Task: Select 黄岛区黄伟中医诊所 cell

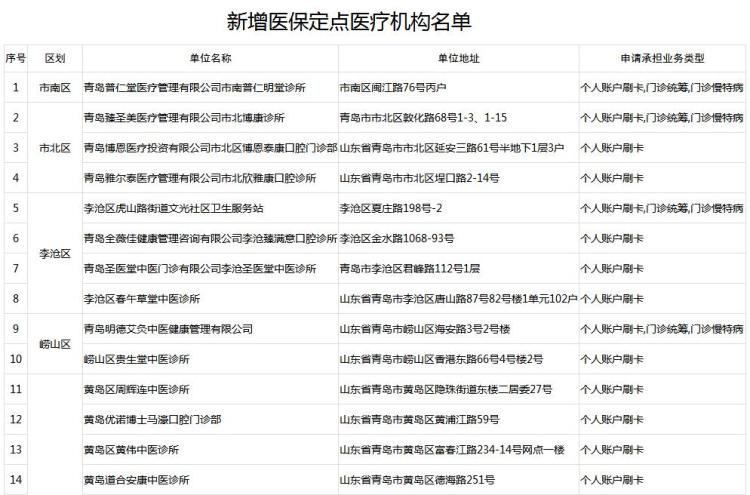Action: [210, 450]
